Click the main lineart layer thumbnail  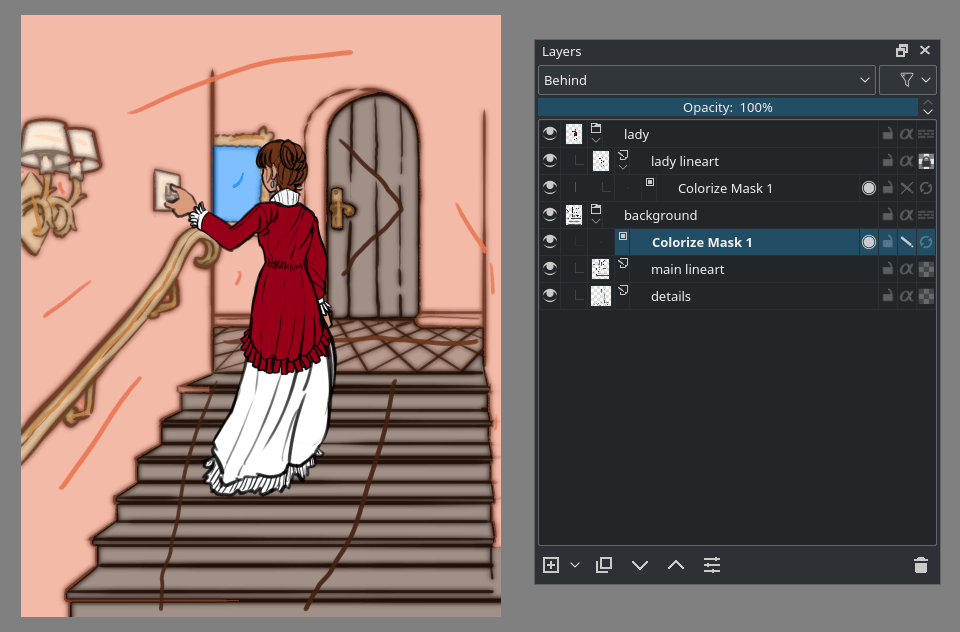point(600,269)
